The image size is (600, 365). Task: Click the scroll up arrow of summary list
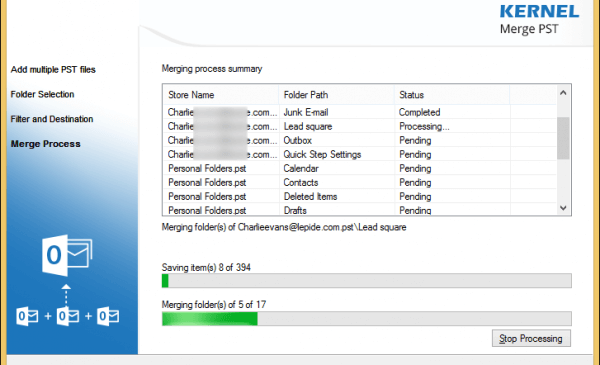[563, 93]
